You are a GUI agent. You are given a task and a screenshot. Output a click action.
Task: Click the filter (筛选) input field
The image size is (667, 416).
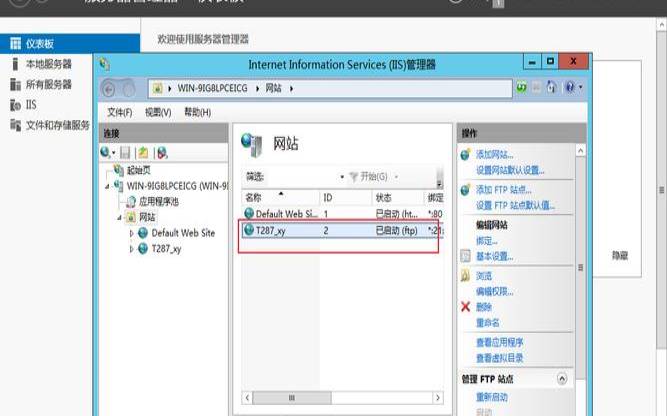[x=301, y=177]
